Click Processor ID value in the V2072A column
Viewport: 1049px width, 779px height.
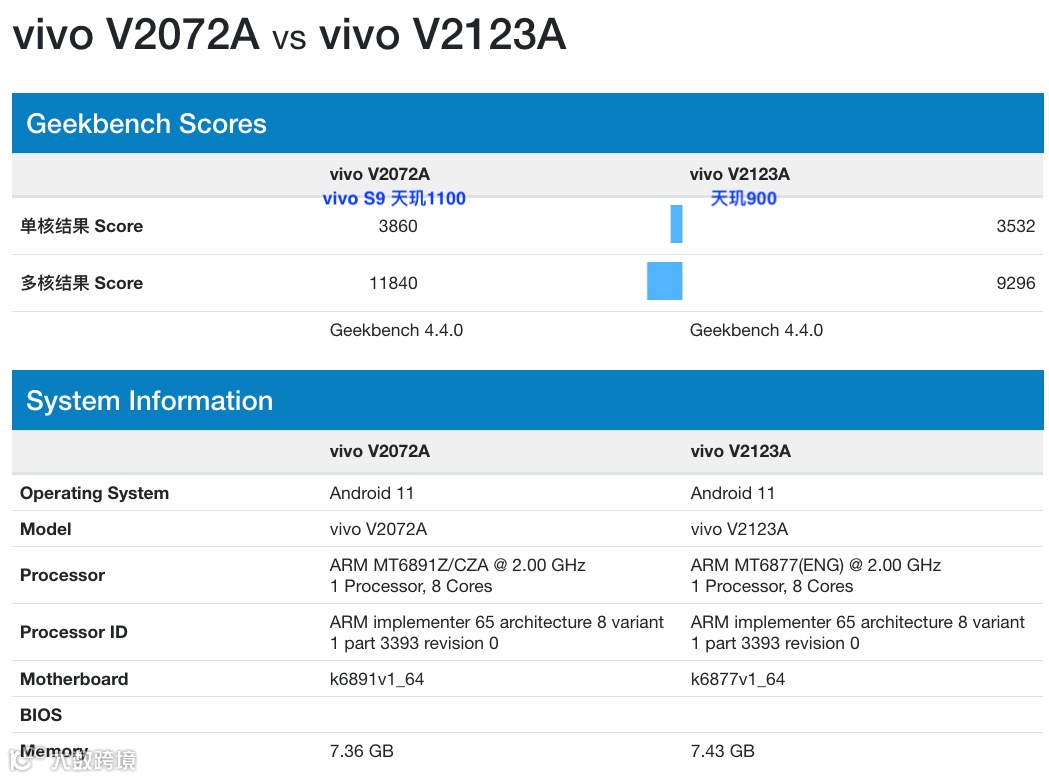pos(496,632)
